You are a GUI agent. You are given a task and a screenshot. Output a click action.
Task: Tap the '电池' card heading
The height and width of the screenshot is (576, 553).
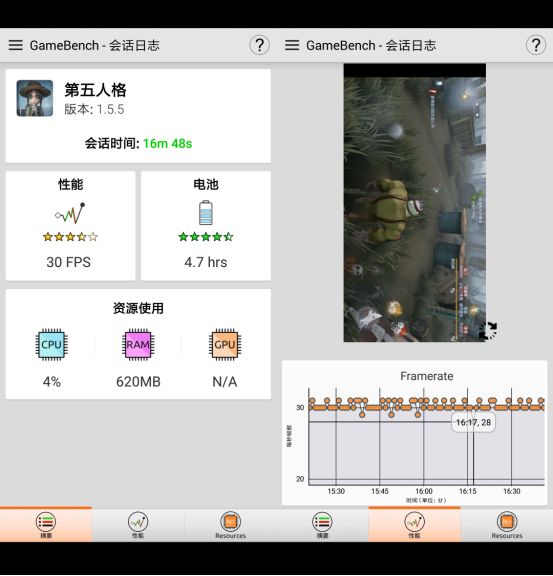click(206, 184)
